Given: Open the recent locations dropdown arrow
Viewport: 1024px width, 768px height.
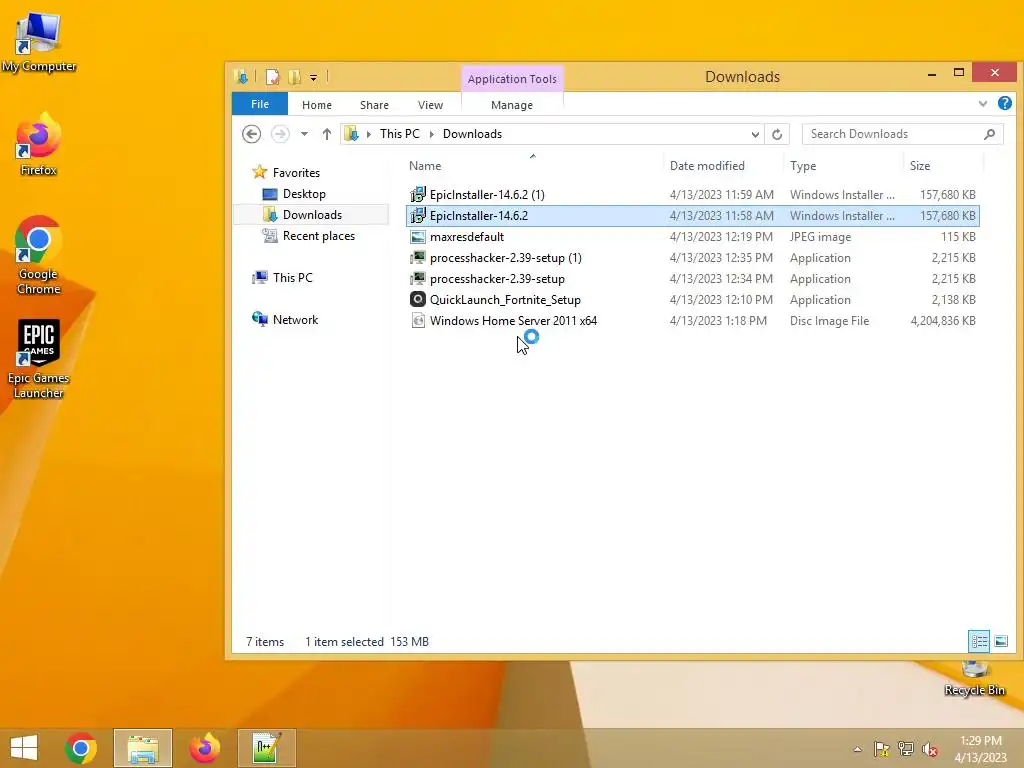Looking at the screenshot, I should click(x=304, y=134).
